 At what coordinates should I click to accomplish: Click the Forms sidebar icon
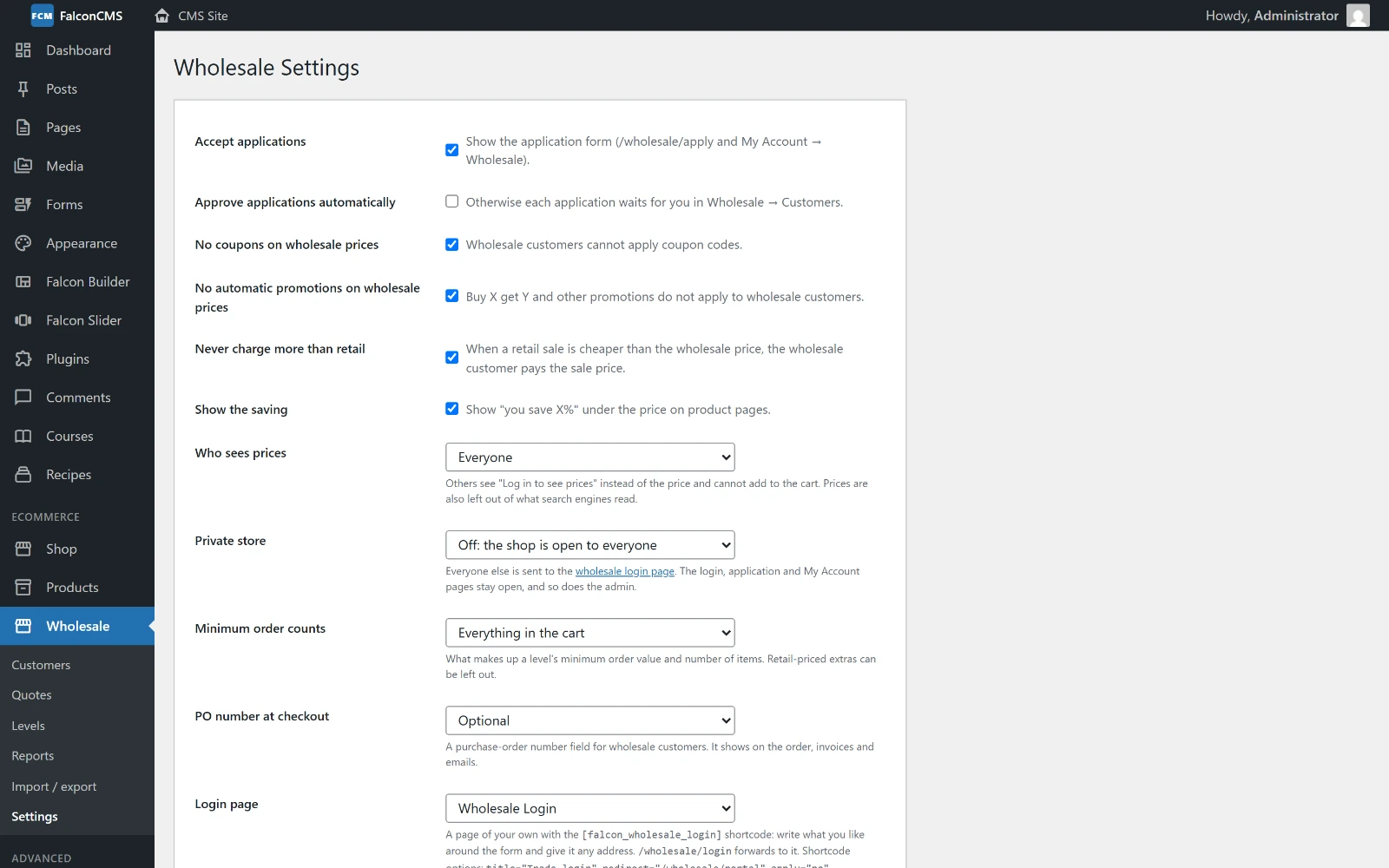click(x=23, y=205)
